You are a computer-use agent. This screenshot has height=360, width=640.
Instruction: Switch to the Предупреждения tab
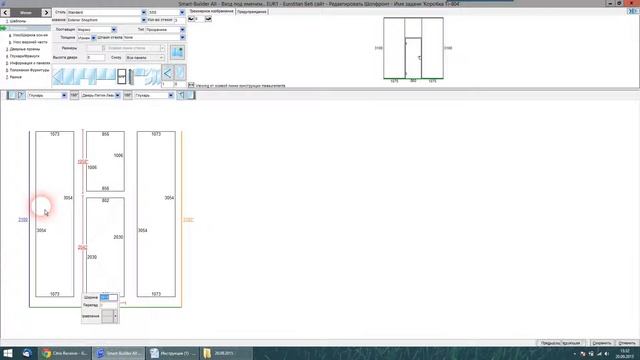pos(251,12)
